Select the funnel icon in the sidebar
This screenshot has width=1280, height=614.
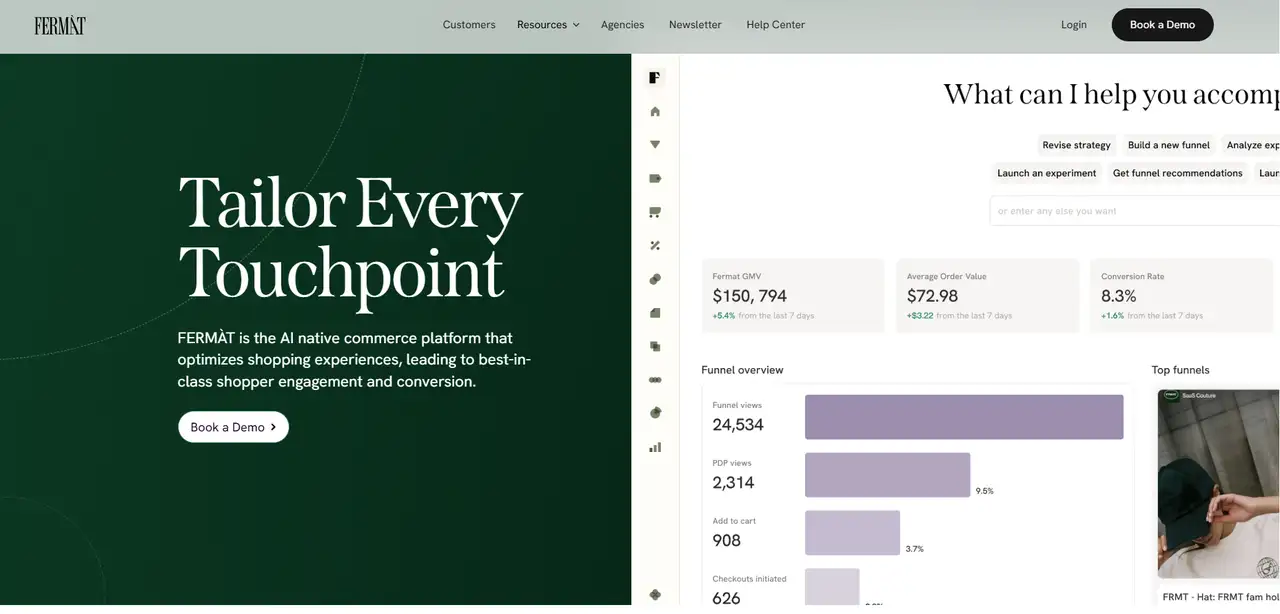pos(655,144)
